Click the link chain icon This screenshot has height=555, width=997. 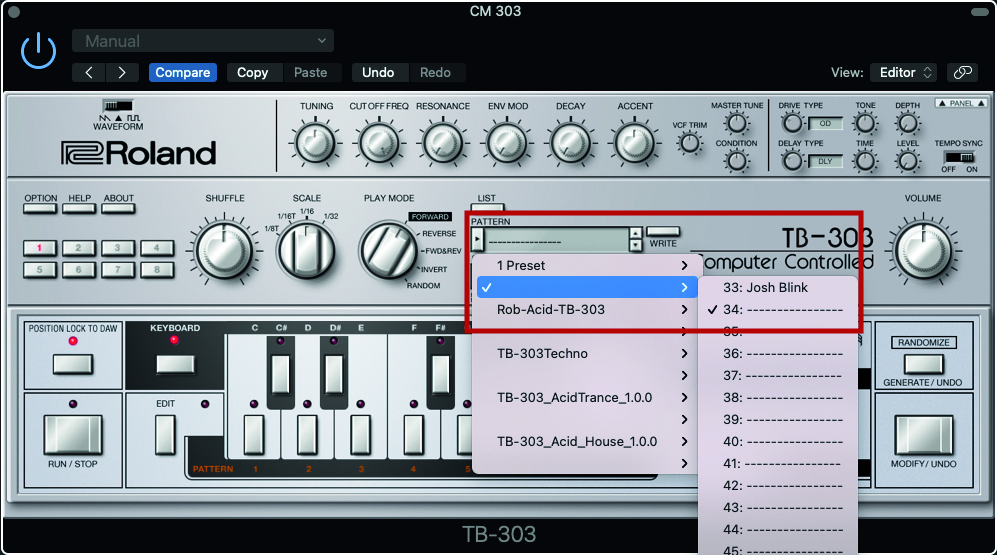pos(963,72)
